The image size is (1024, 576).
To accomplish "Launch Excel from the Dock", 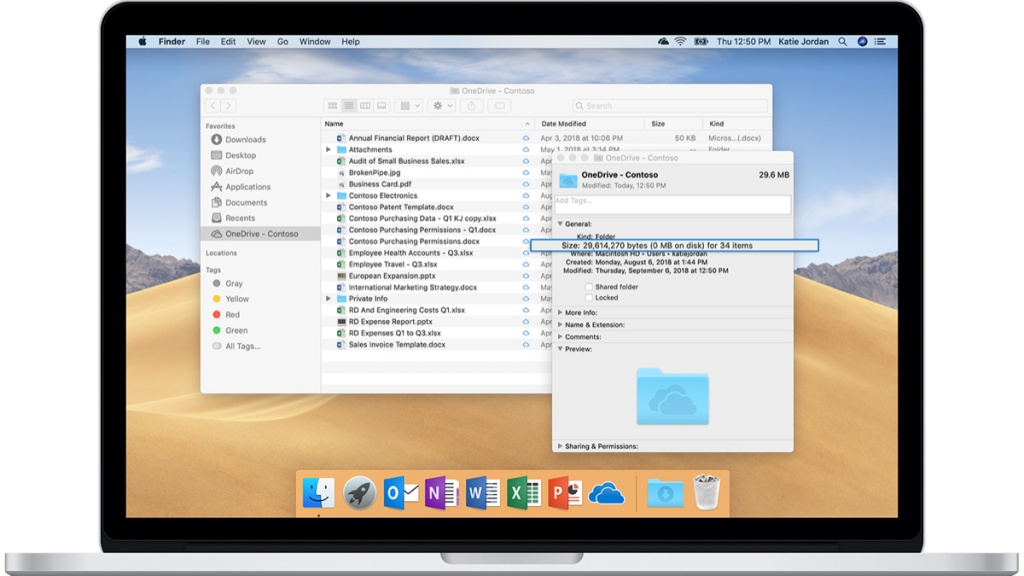I will 524,492.
